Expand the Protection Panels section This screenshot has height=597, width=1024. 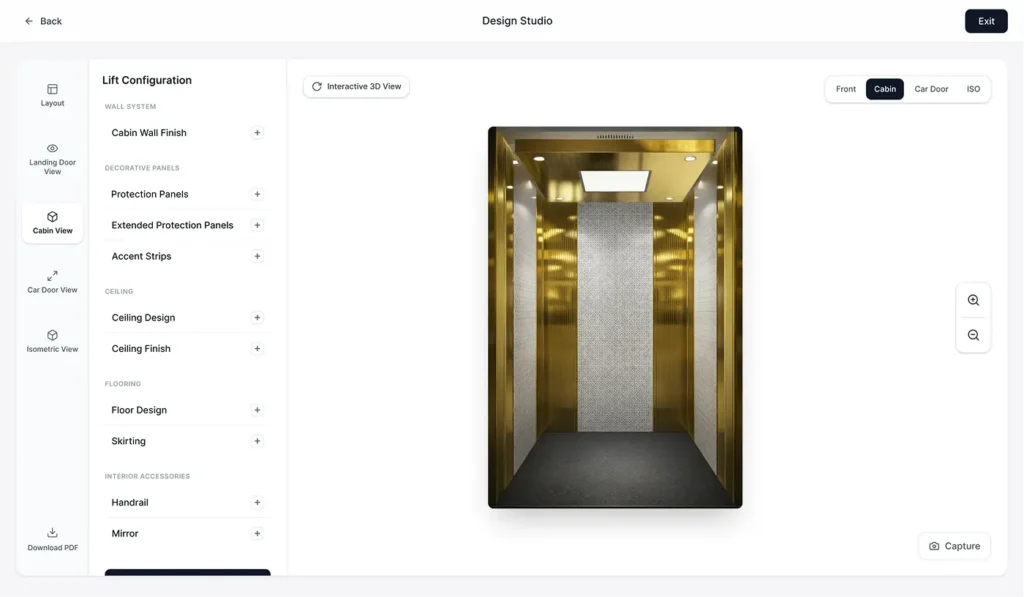click(x=257, y=194)
